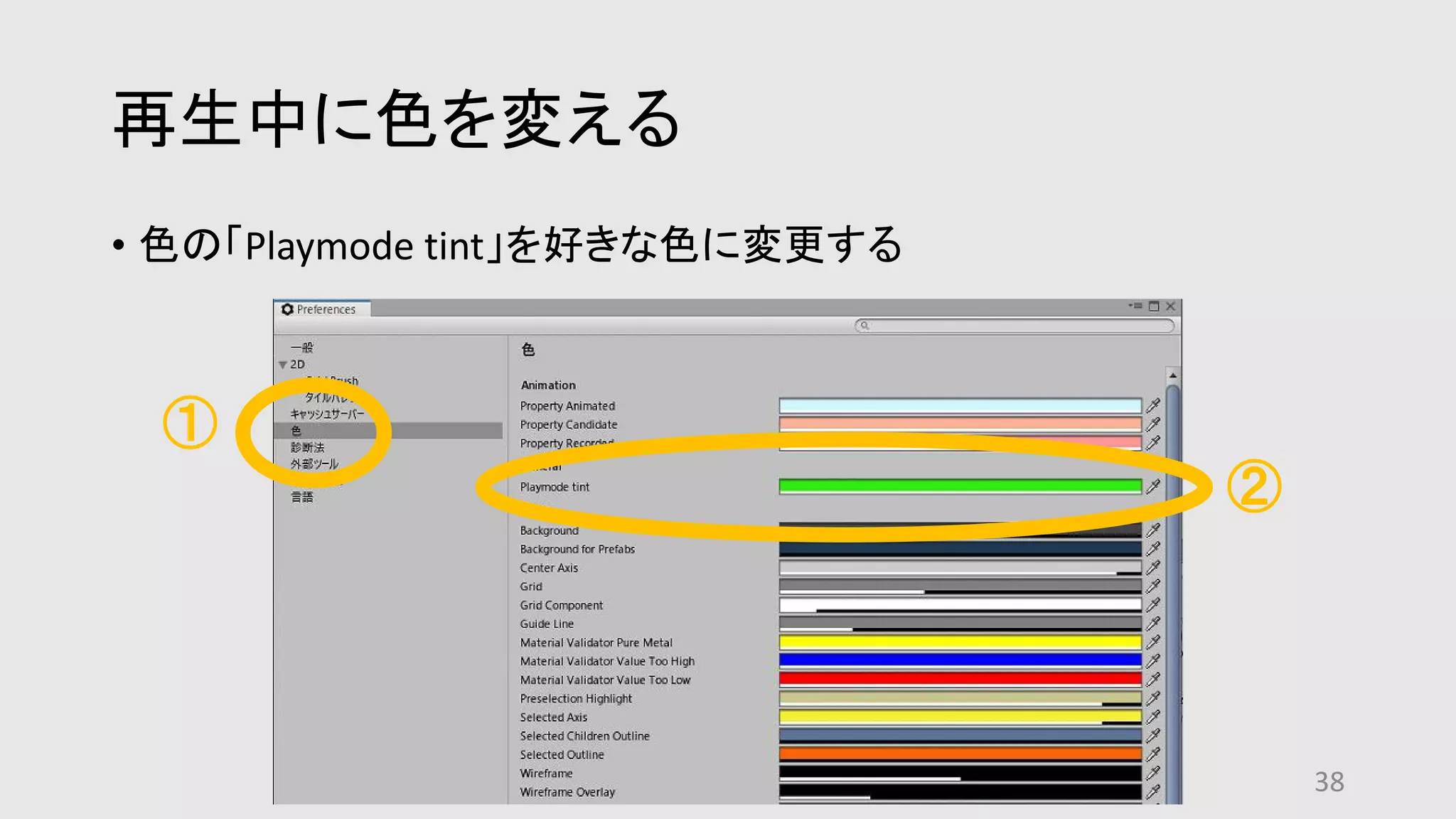Click eyedropper for Background for Prefabs
Screen dimensions: 1456x819
pos(1153,549)
